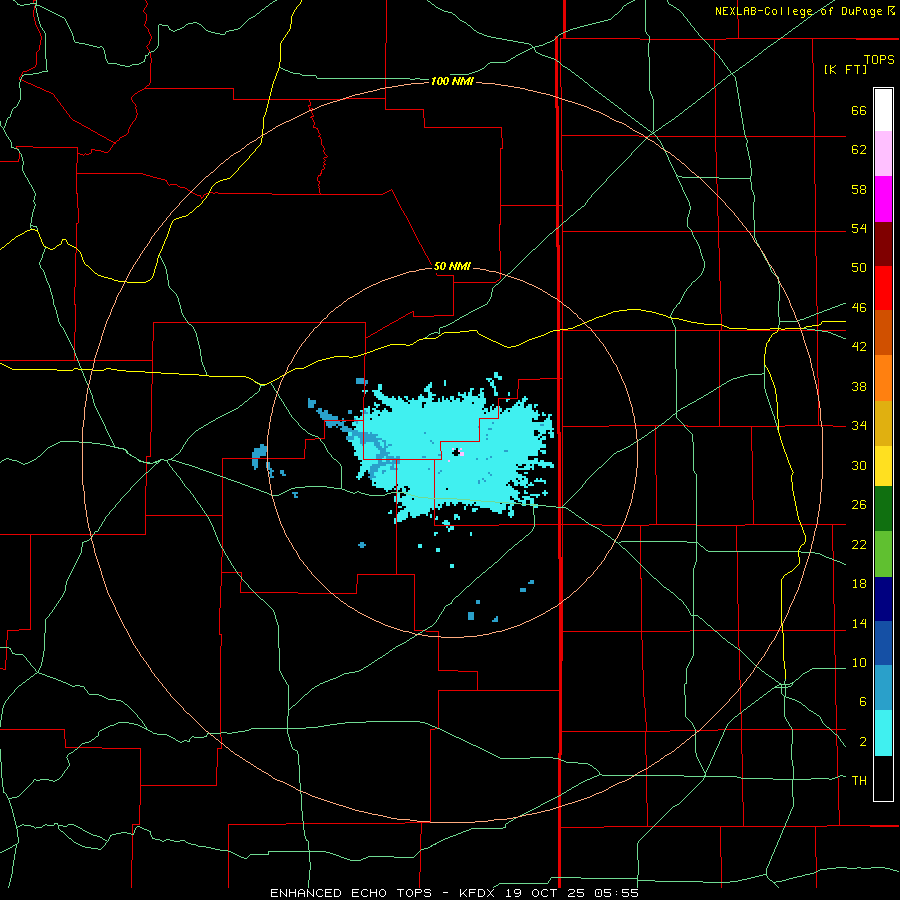Click the pink high-top pixel near radar center
The image size is (900, 900).
tap(461, 452)
